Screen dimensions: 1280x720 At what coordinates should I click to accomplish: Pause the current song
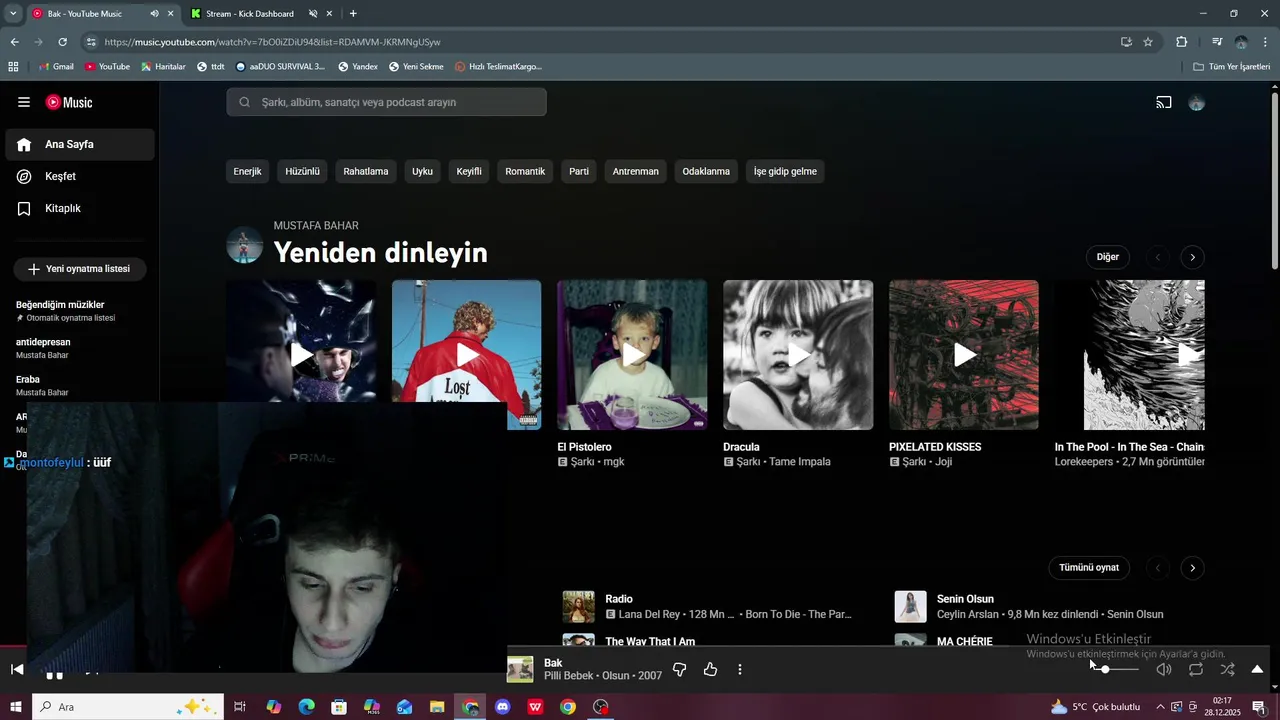coord(54,675)
